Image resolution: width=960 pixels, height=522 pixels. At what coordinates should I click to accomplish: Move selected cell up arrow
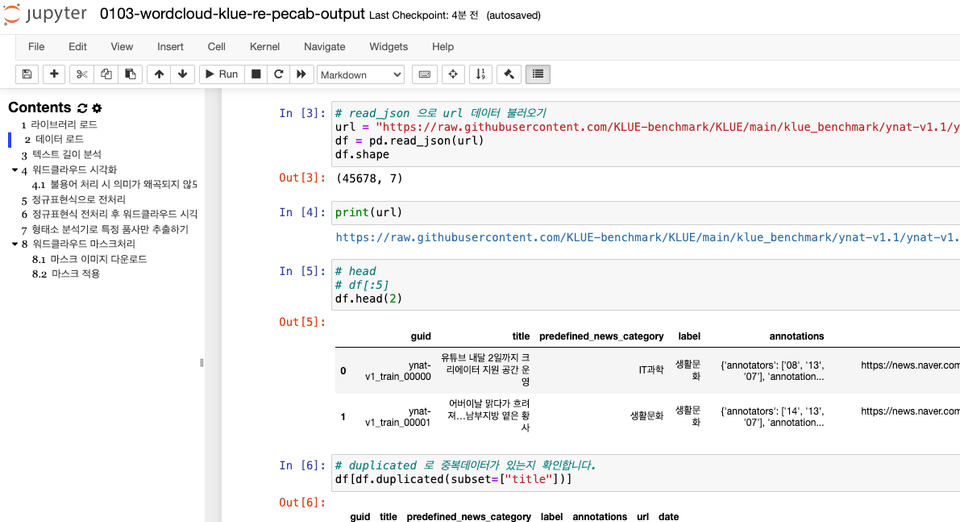(159, 74)
